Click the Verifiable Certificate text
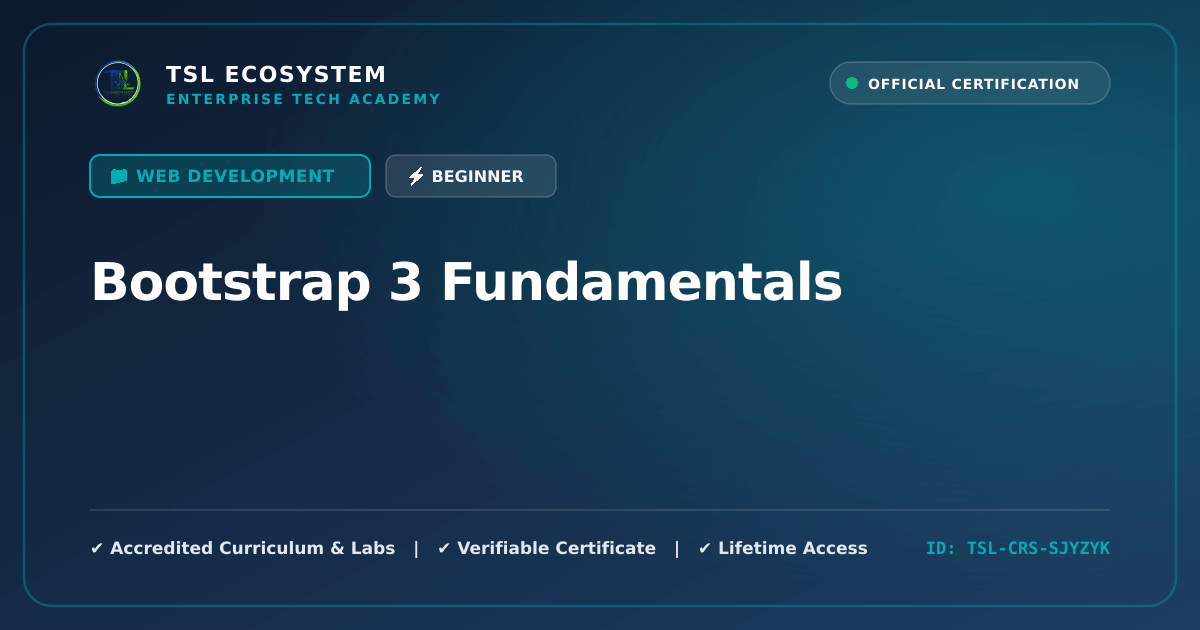The image size is (1200, 630). [556, 548]
